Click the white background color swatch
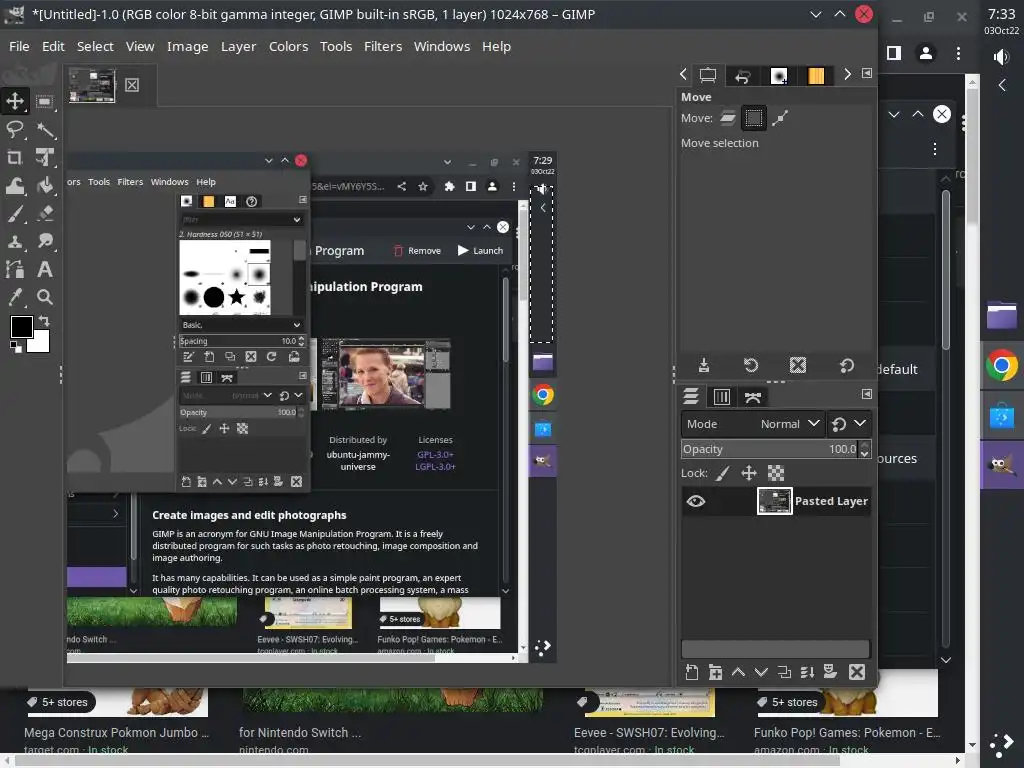1024x768 pixels. click(x=41, y=345)
